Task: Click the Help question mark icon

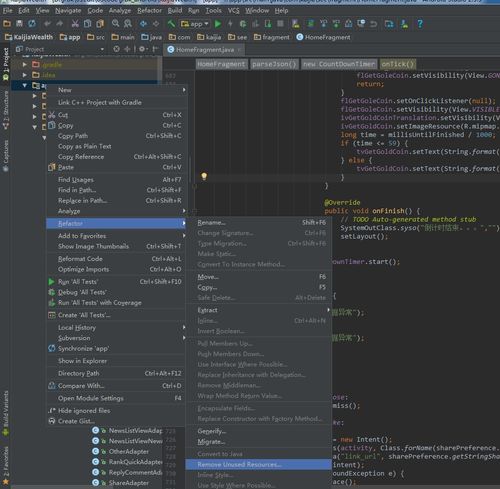Action: pos(420,24)
